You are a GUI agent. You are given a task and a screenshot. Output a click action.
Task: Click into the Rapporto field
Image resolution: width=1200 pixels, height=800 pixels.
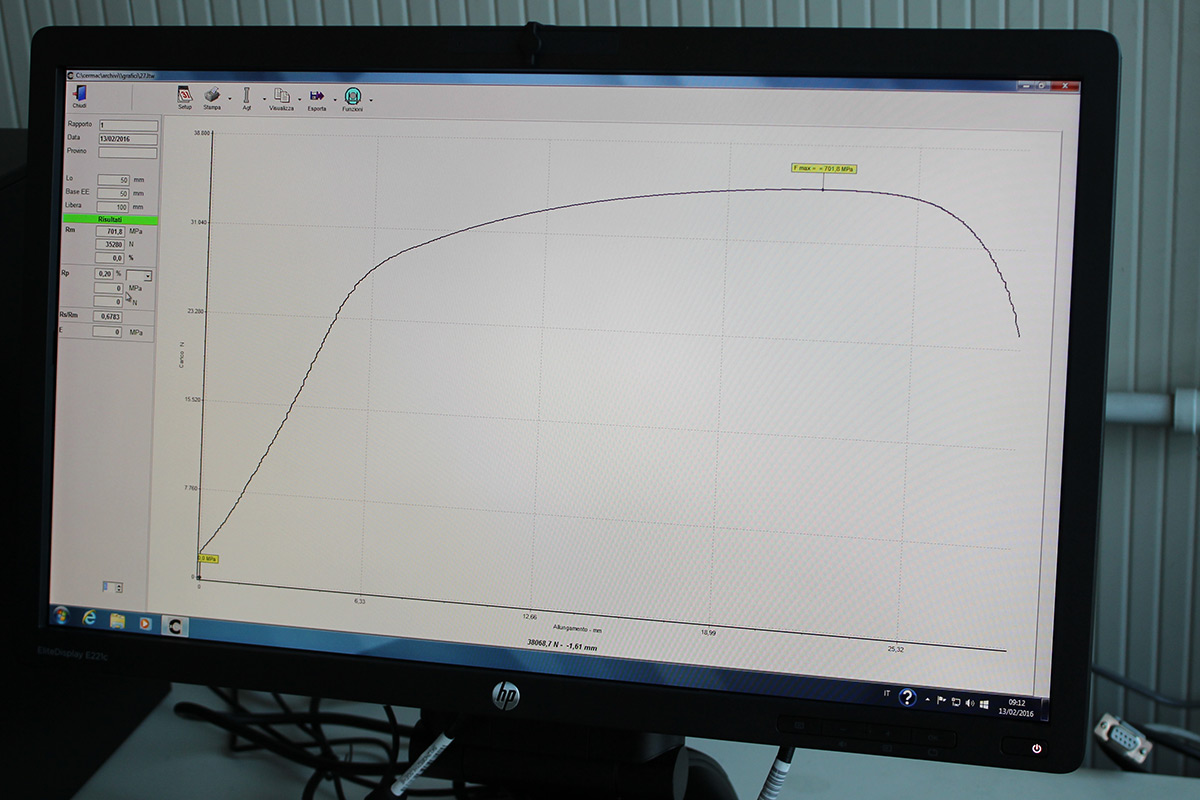[127, 125]
